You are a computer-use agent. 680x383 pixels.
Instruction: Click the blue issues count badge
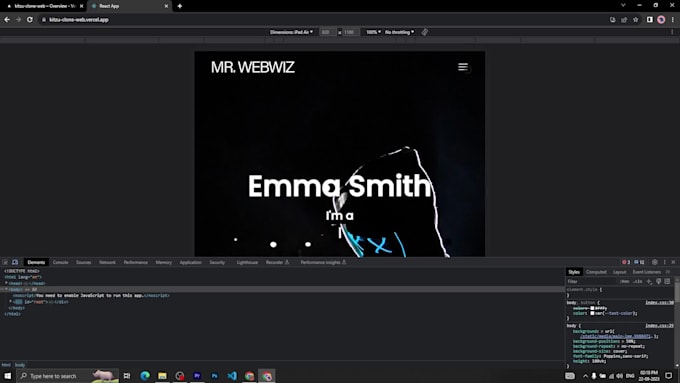(639, 262)
